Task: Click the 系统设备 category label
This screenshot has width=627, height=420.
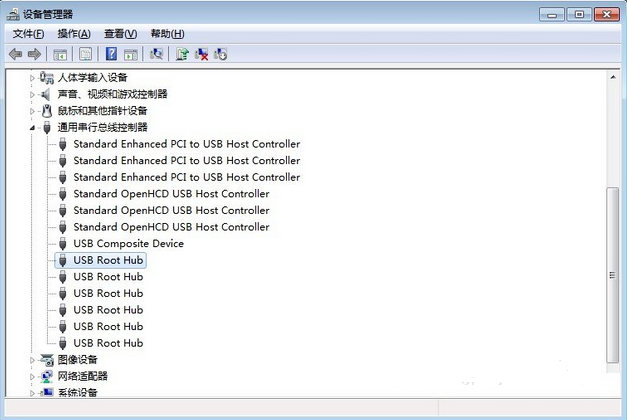Action: (78, 392)
